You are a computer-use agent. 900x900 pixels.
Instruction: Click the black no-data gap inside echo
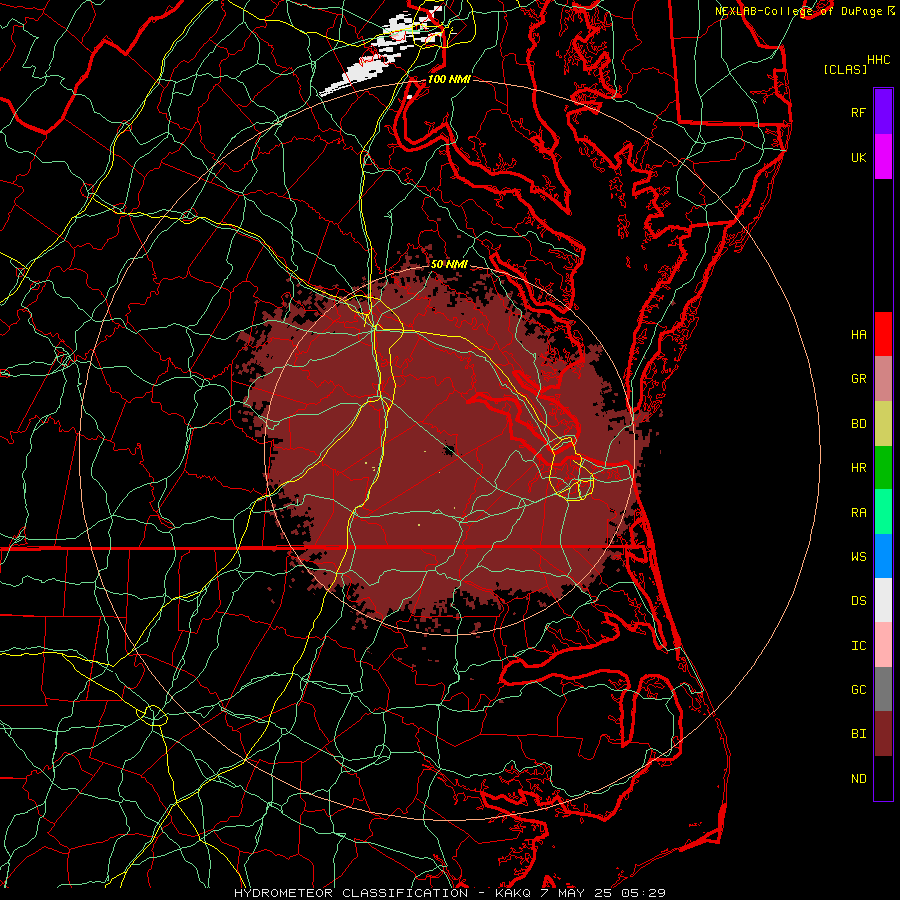pyautogui.click(x=449, y=449)
